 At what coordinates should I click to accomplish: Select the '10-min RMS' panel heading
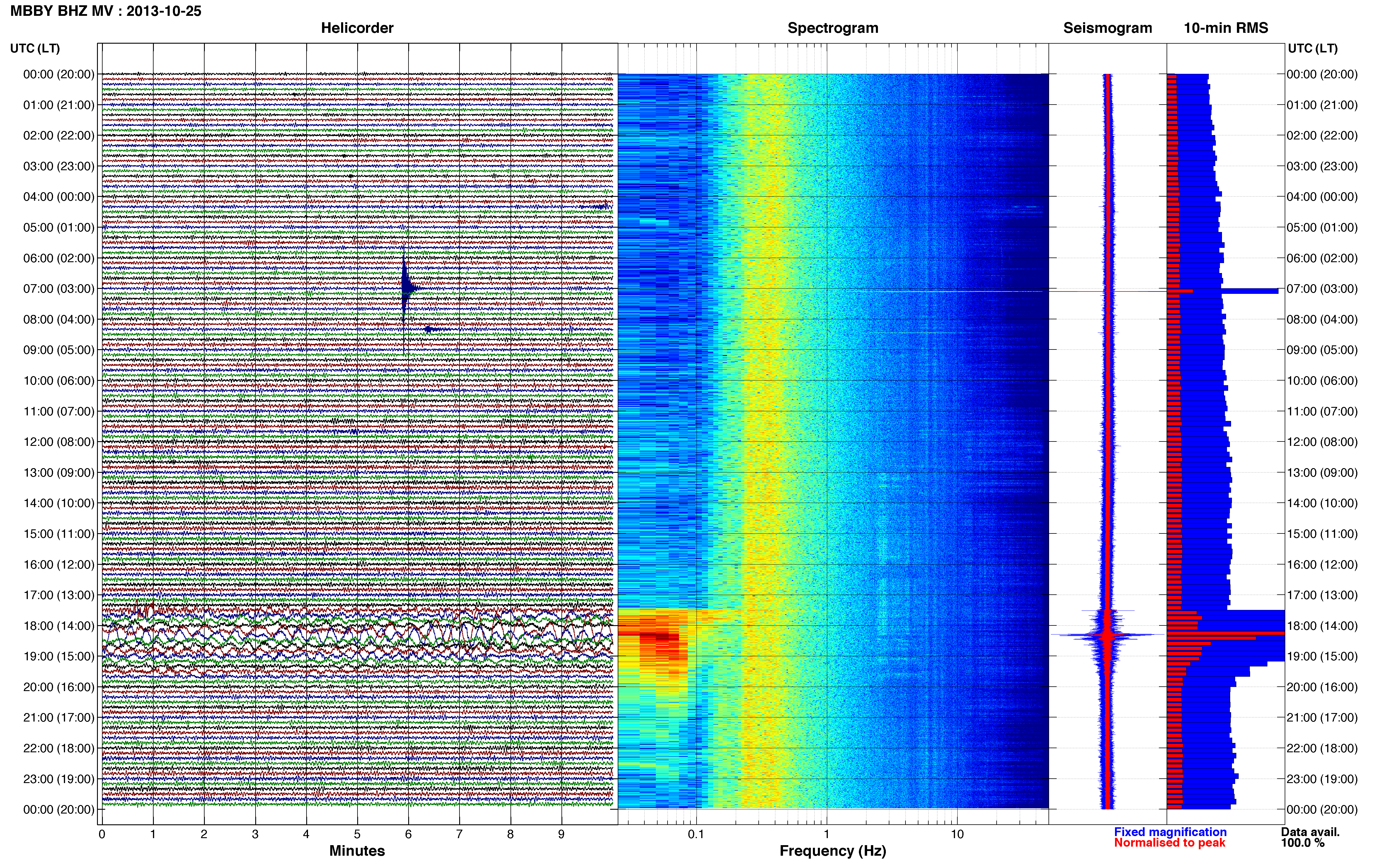1226,28
